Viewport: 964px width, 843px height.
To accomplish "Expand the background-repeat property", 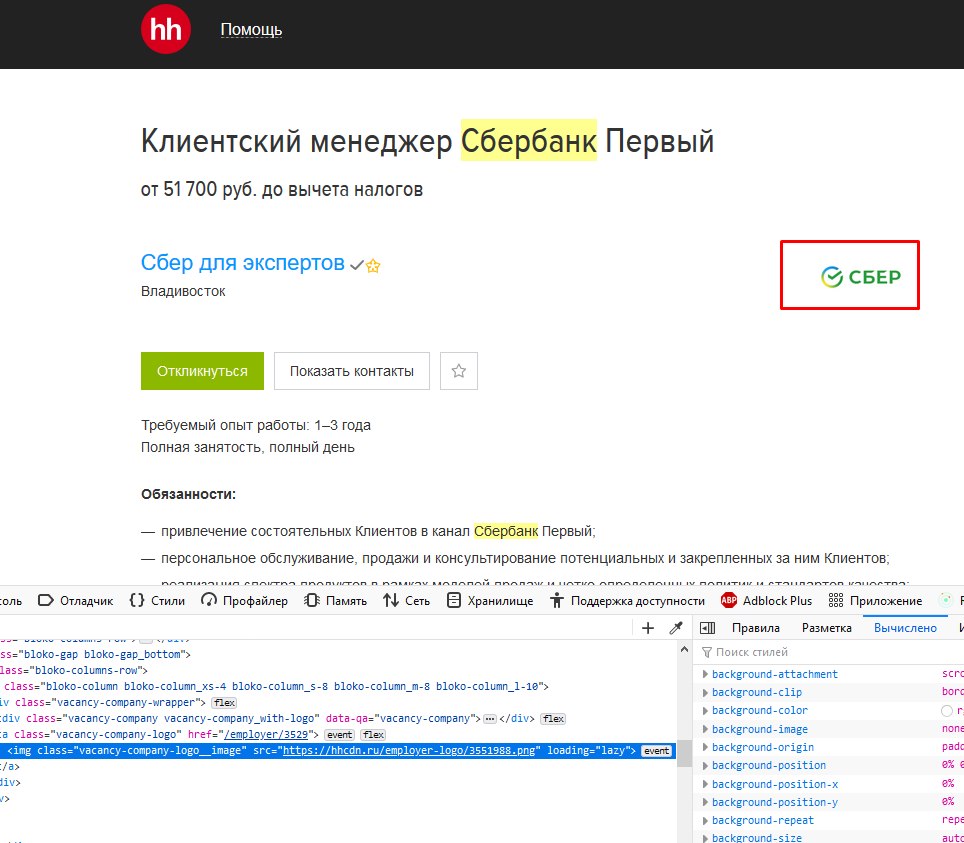I will pyautogui.click(x=705, y=820).
